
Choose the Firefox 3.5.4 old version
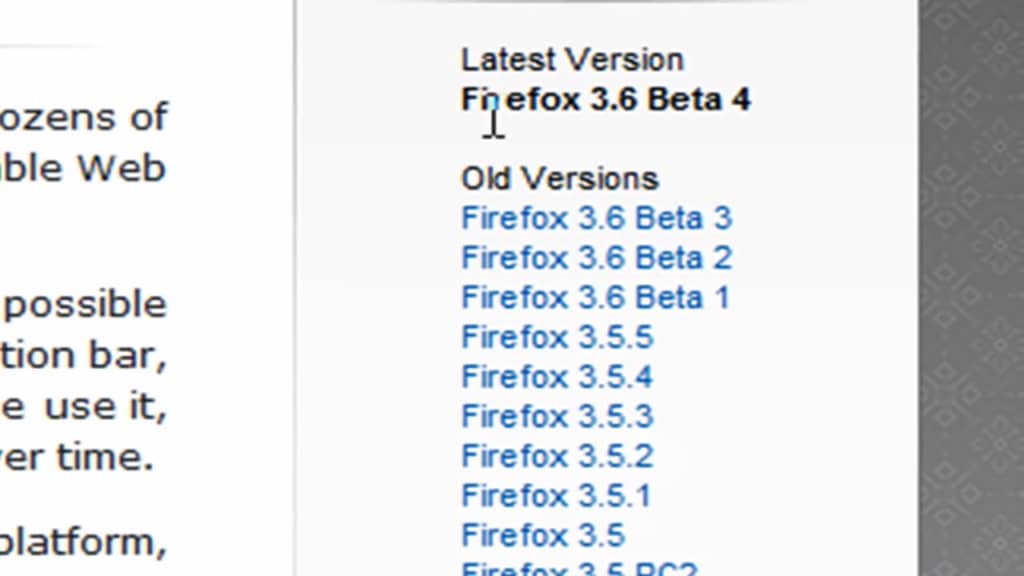(x=557, y=377)
